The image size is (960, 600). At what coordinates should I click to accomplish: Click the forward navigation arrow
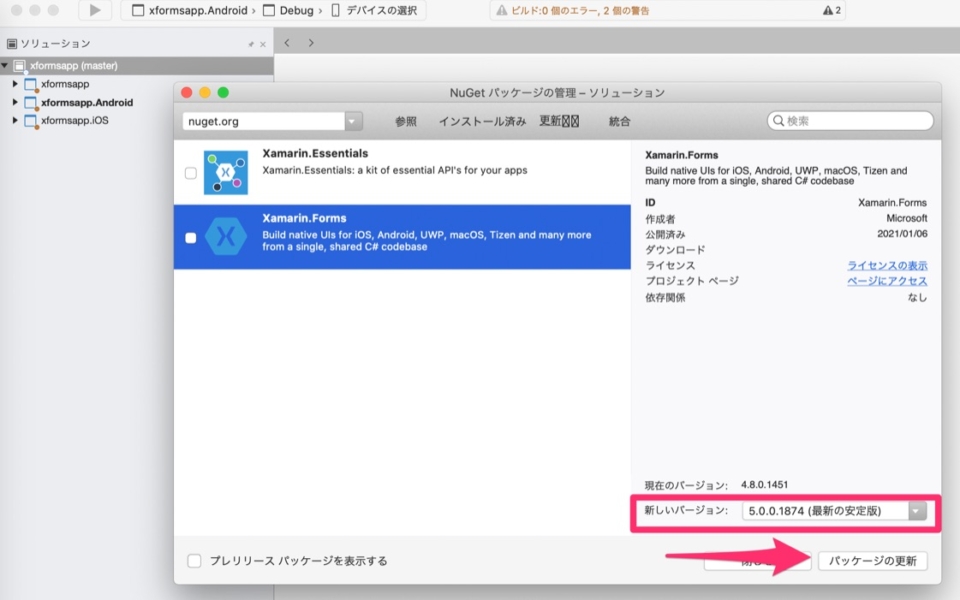point(311,43)
